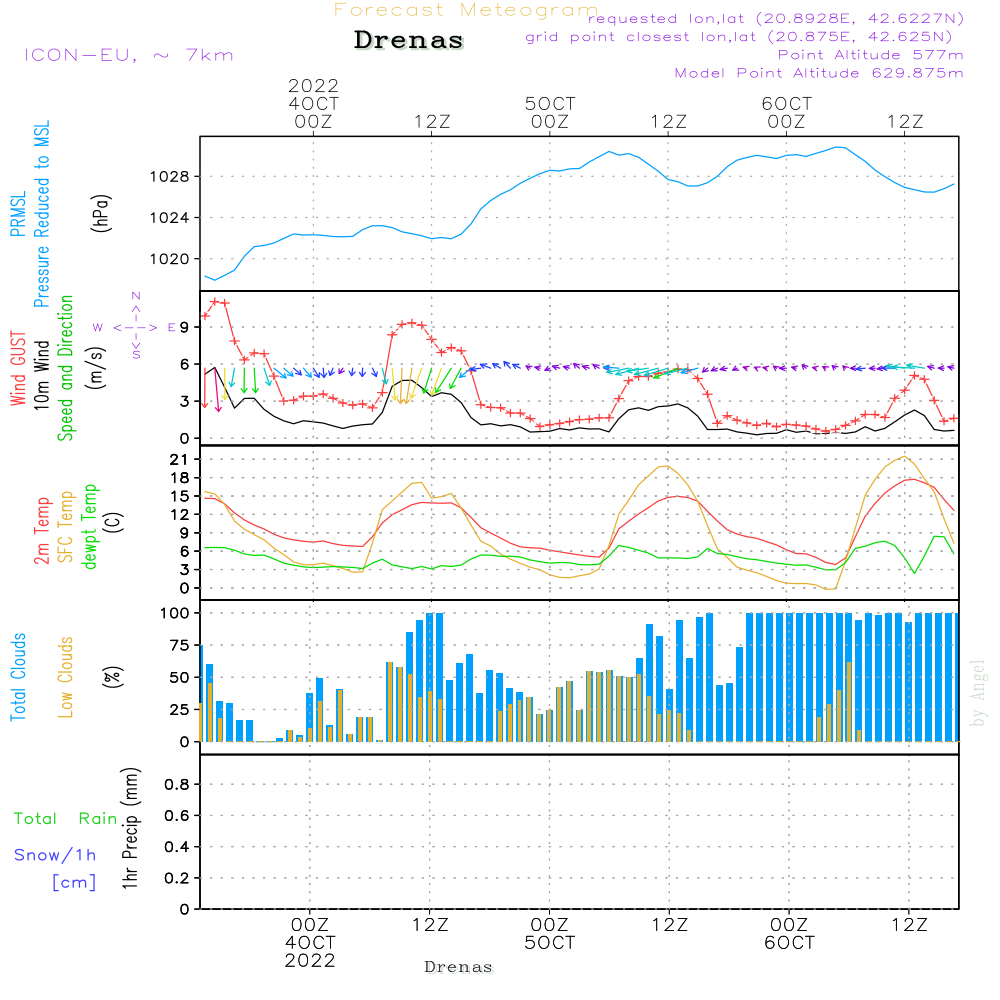Click the 'Point Altitude 577m' text
Viewport: 1000px width, 1000px height.
pyautogui.click(x=870, y=54)
